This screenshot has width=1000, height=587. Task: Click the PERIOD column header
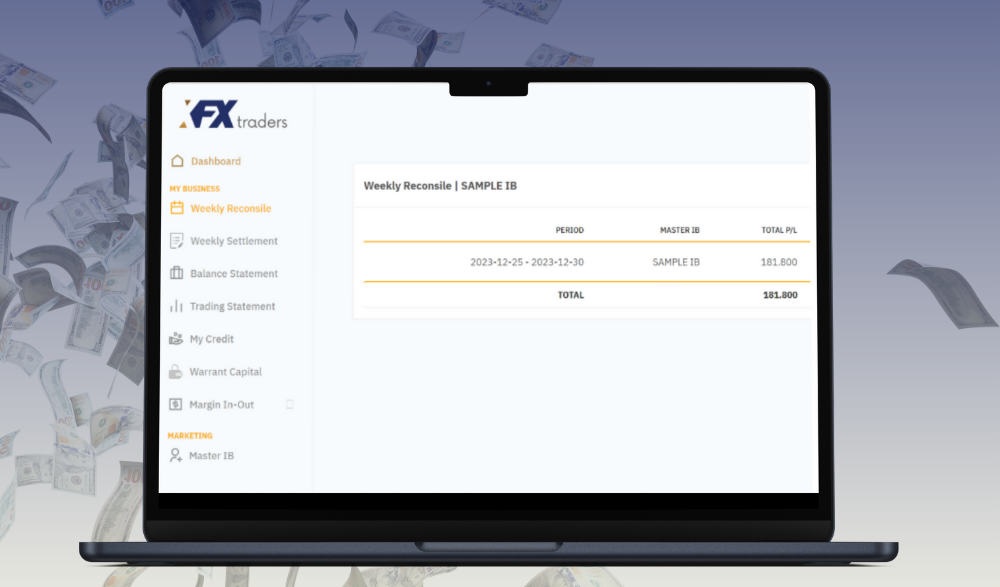click(569, 231)
